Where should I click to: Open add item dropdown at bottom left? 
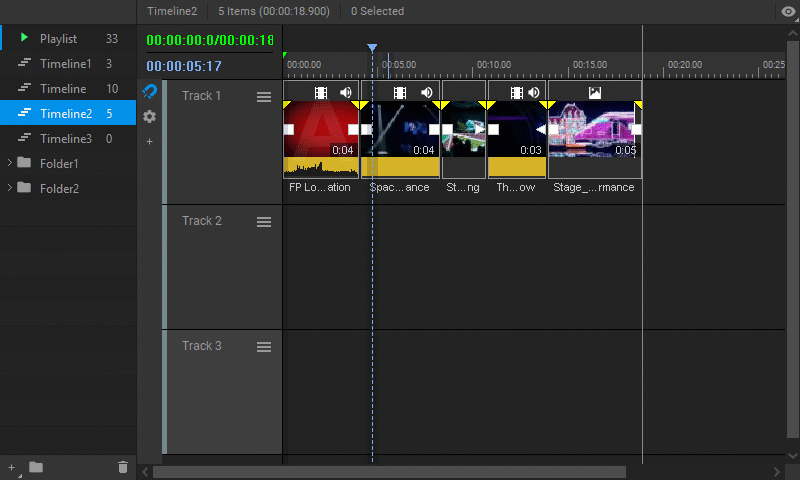coord(13,468)
